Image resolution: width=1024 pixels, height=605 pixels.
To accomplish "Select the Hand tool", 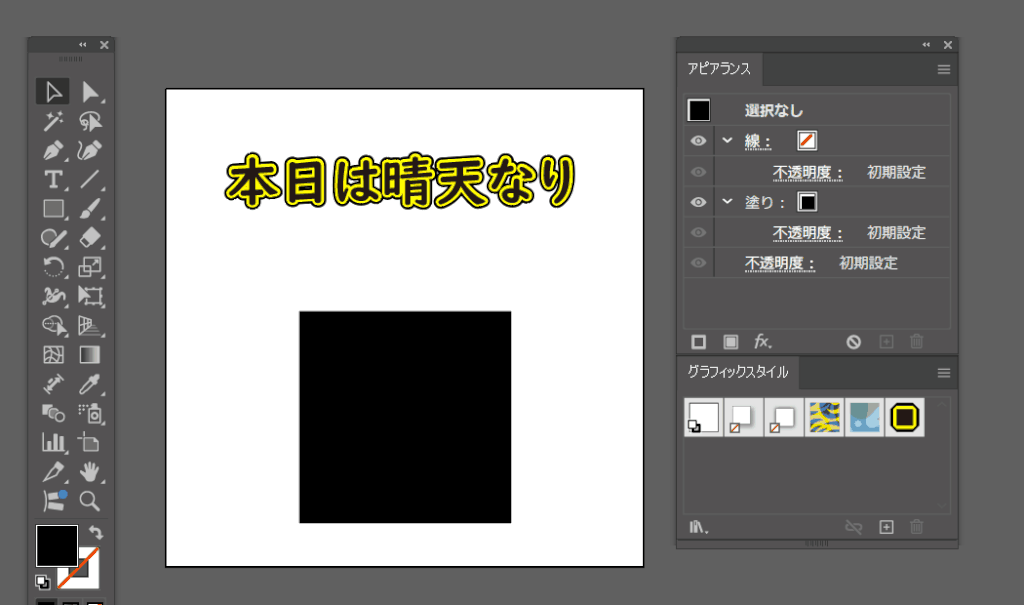I will [90, 471].
